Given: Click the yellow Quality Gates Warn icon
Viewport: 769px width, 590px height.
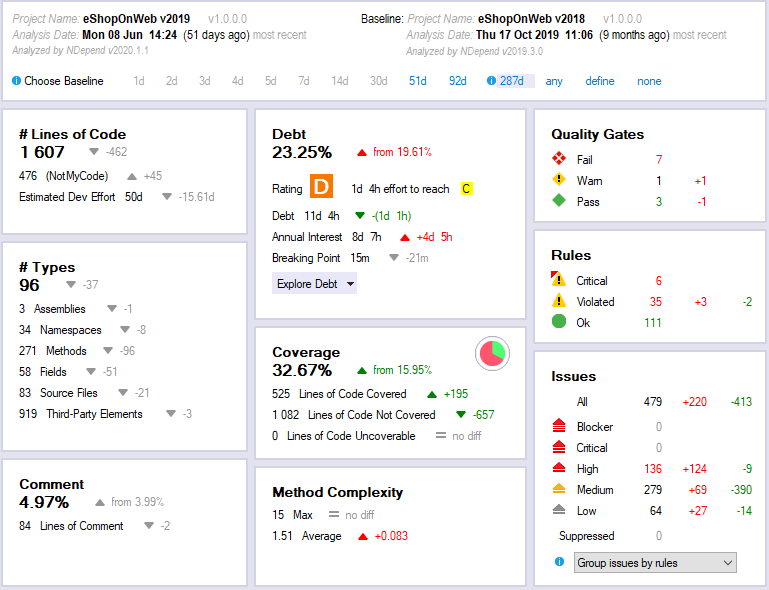Looking at the screenshot, I should (560, 180).
